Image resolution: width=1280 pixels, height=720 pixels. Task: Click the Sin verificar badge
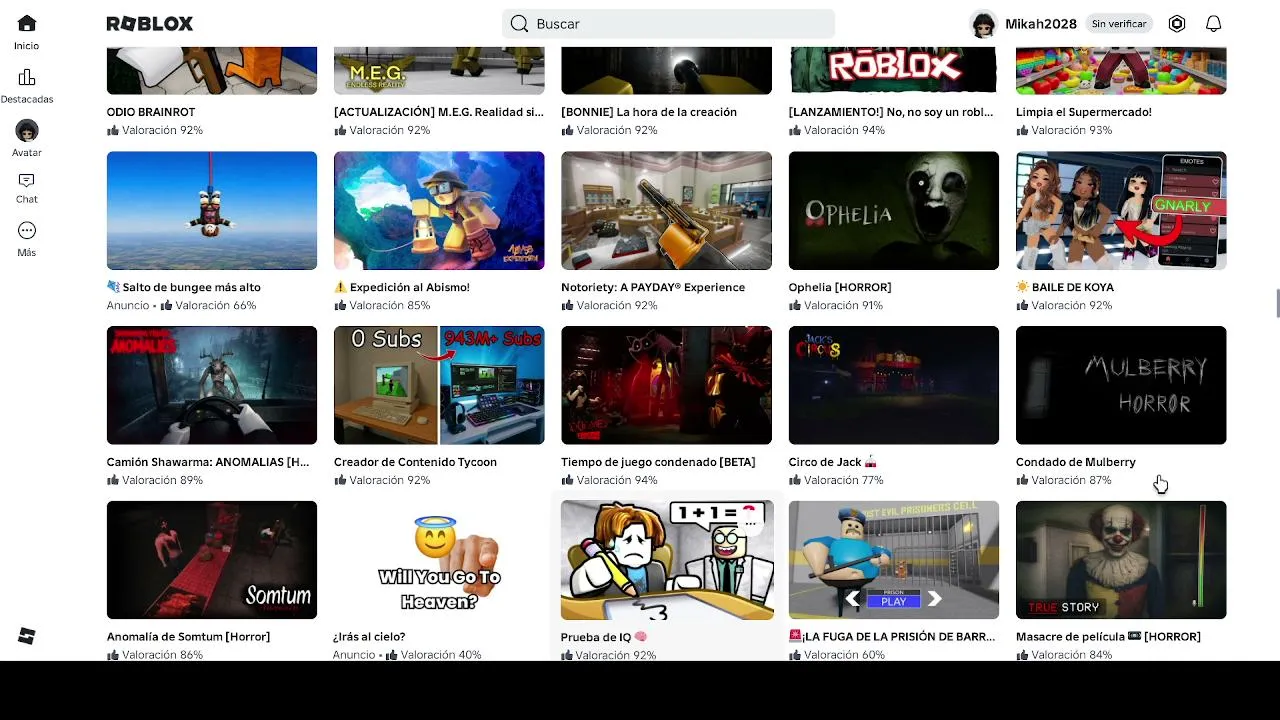1119,24
